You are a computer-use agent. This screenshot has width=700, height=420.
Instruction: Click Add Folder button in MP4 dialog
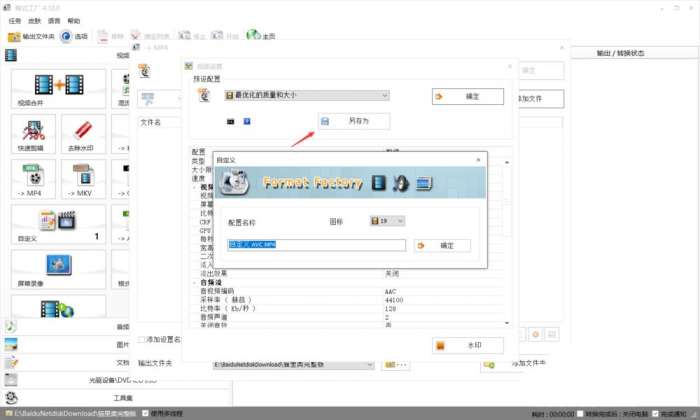coord(516,364)
